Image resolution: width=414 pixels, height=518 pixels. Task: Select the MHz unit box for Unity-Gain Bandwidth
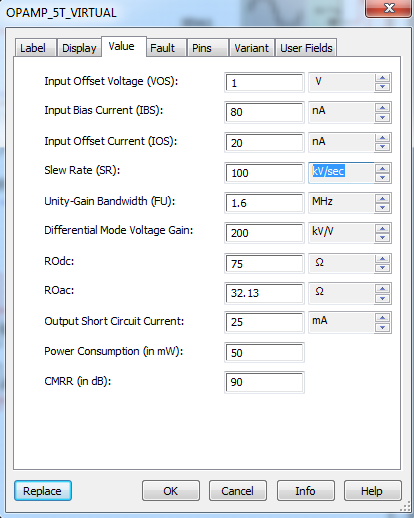[x=341, y=203]
